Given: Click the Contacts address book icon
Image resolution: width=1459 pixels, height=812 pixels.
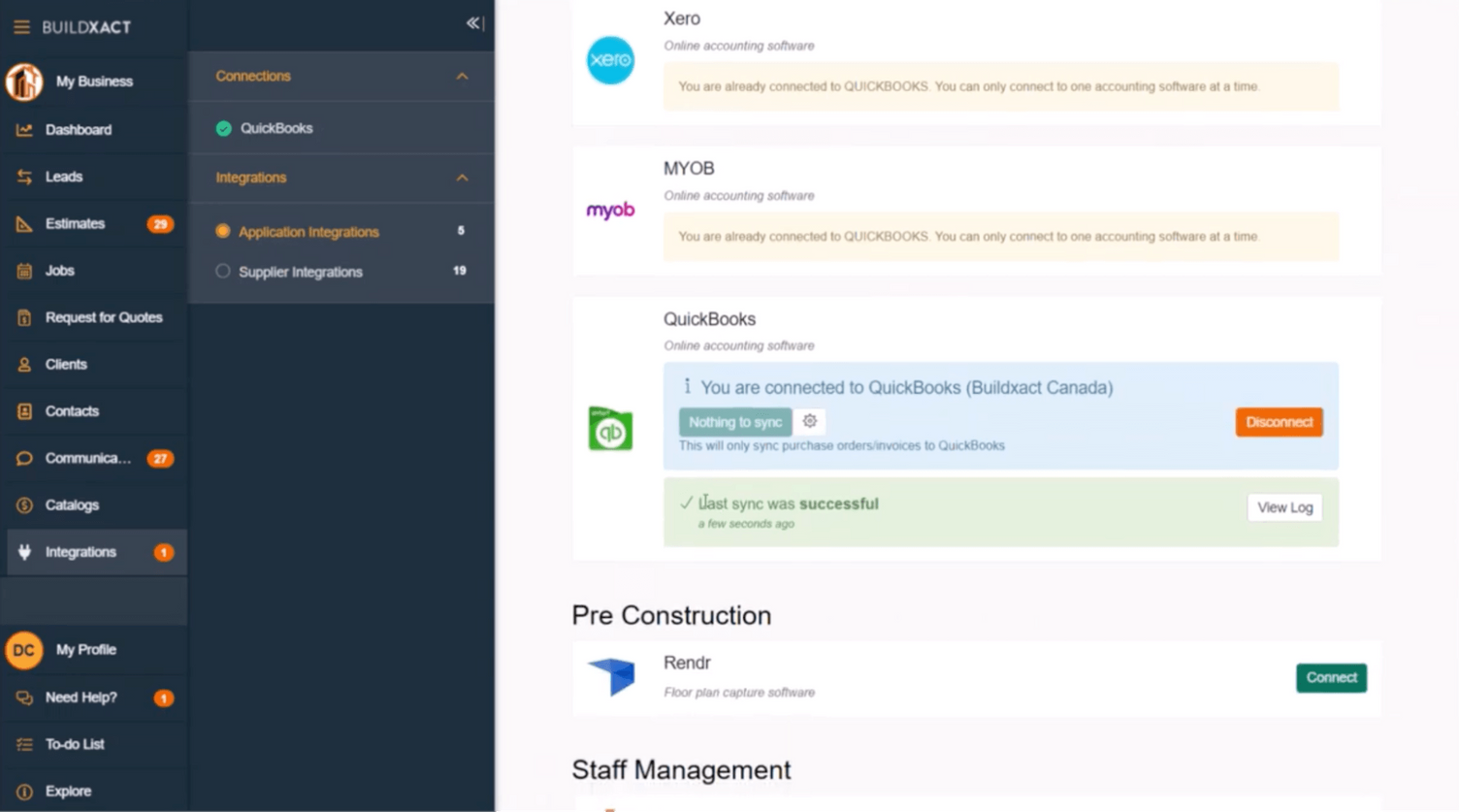Looking at the screenshot, I should point(24,411).
